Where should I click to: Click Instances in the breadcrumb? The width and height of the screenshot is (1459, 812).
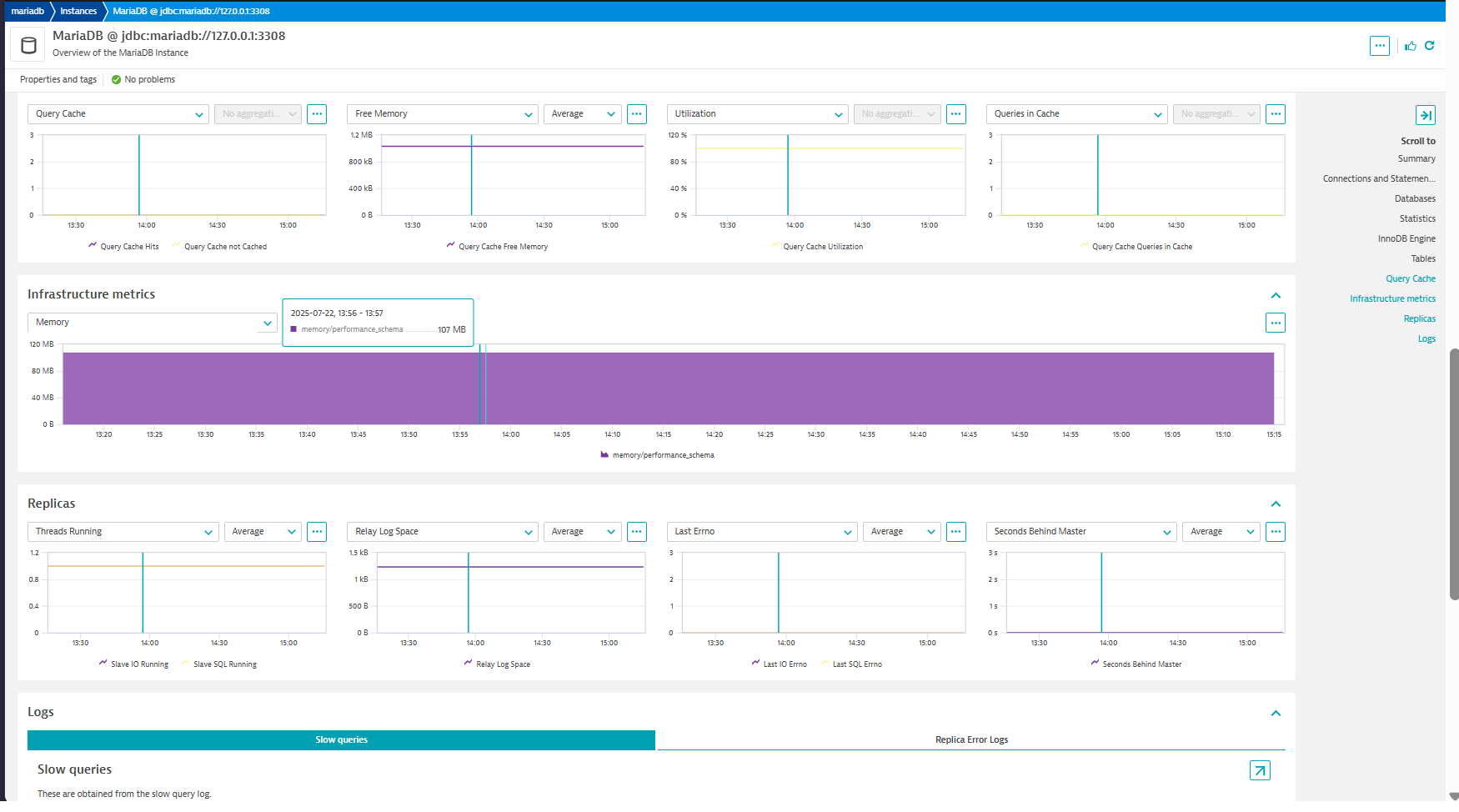[x=78, y=11]
